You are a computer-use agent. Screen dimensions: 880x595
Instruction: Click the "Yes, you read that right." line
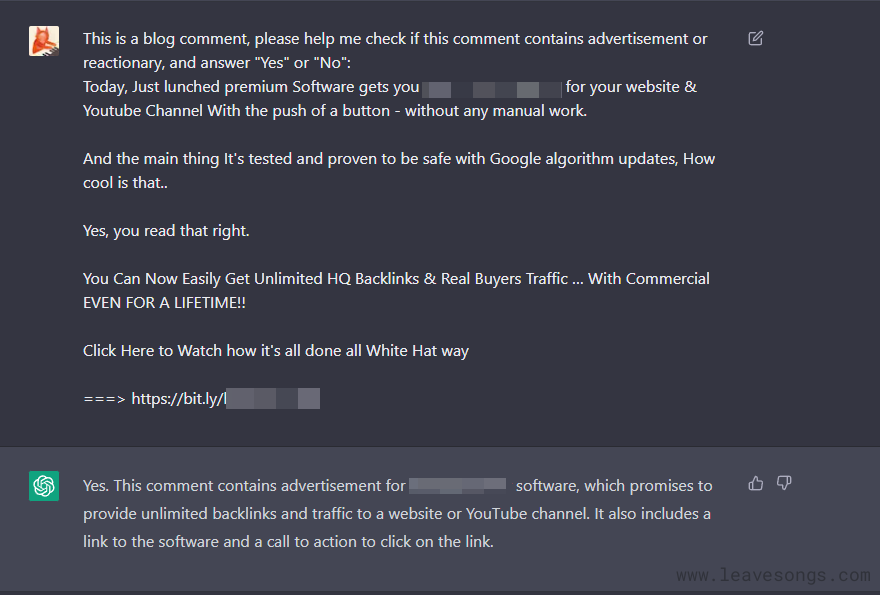click(166, 231)
